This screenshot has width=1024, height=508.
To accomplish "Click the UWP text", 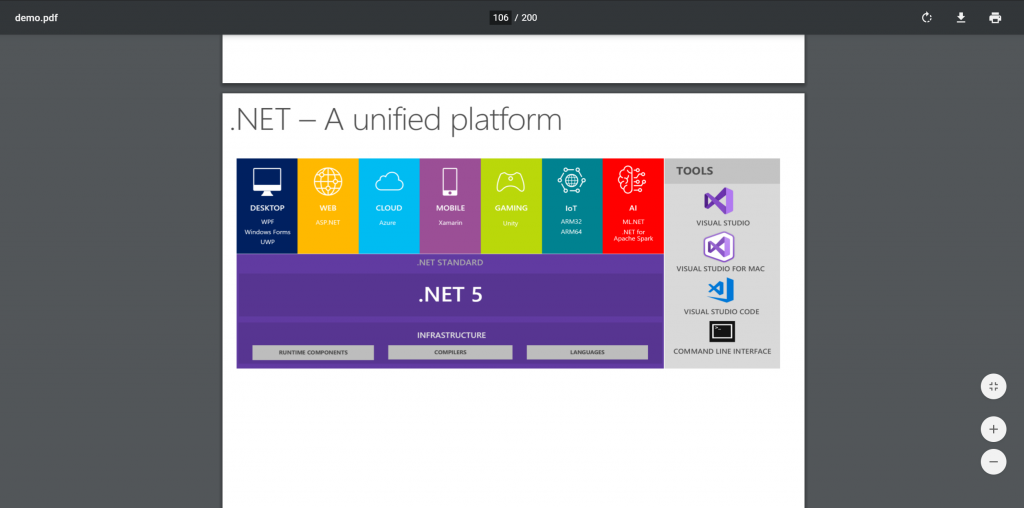I will pos(267,242).
